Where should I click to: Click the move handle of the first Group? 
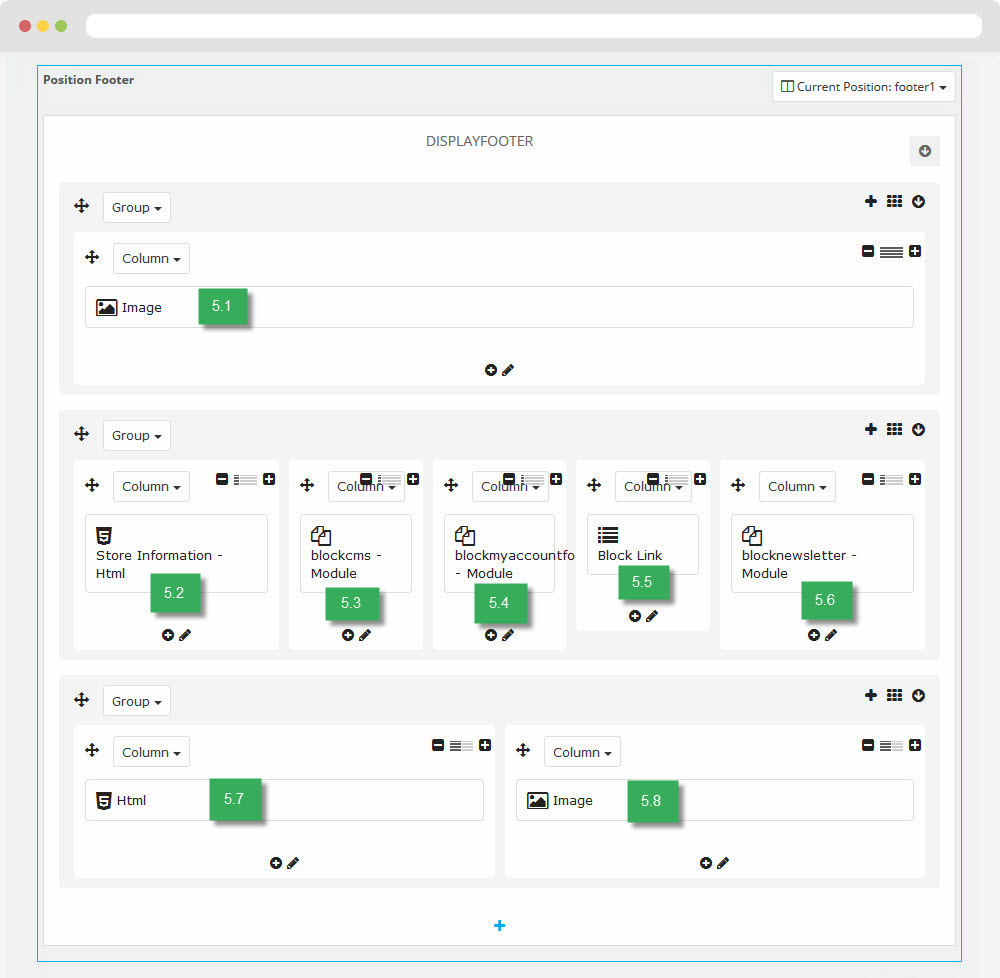tap(82, 206)
